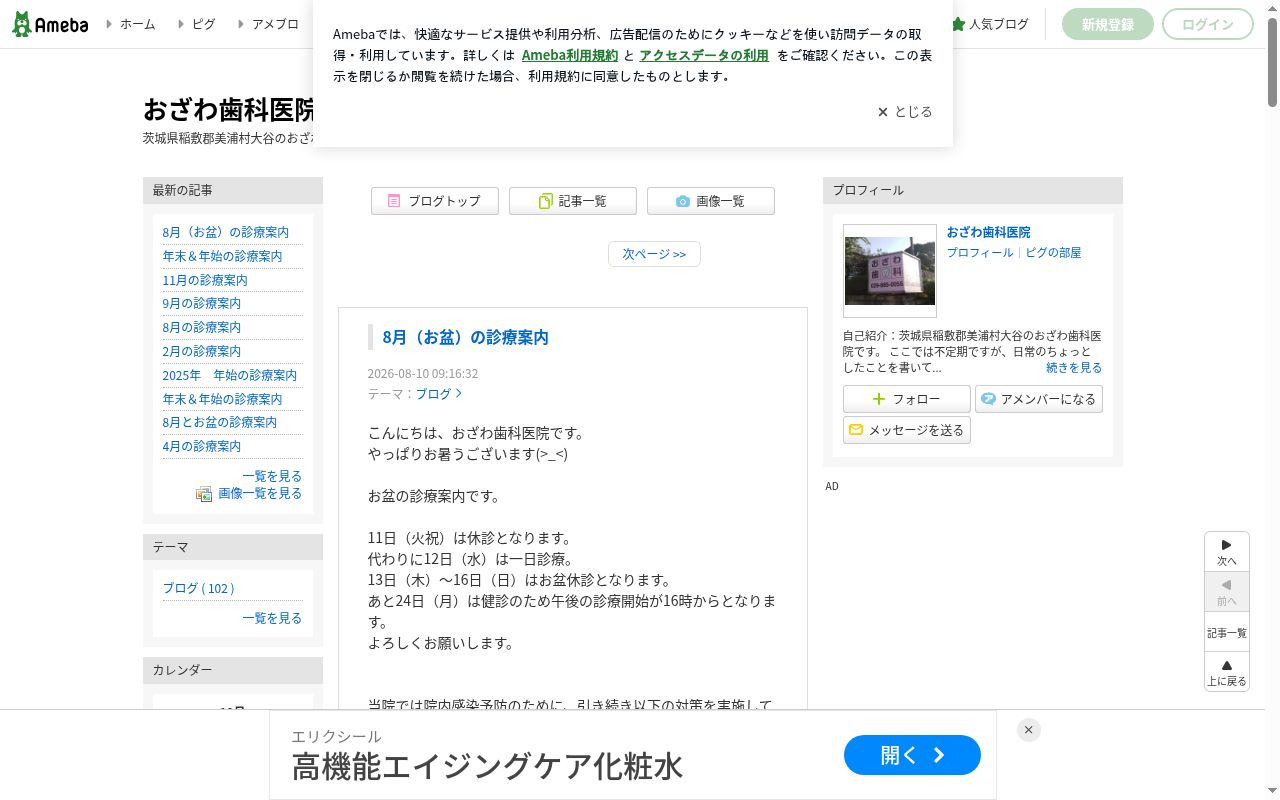This screenshot has height=800, width=1280.
Task: Open the おざわ歯科医院 profile thumbnail
Action: click(x=890, y=271)
